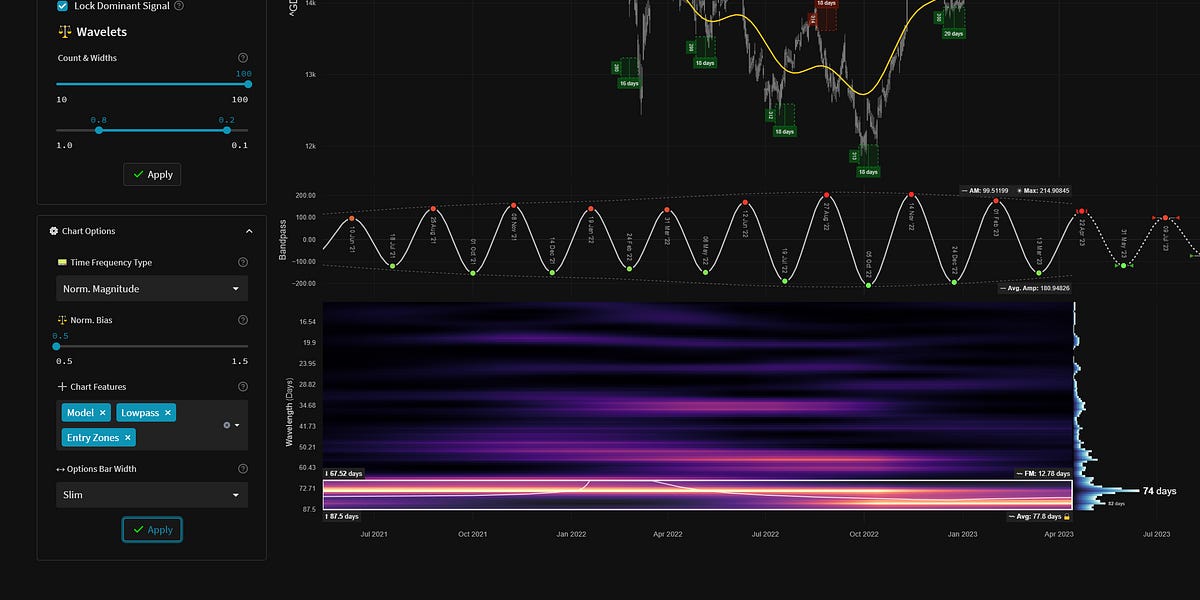This screenshot has width=1200, height=600.
Task: Open the Slim bar width dropdown
Action: (150, 495)
